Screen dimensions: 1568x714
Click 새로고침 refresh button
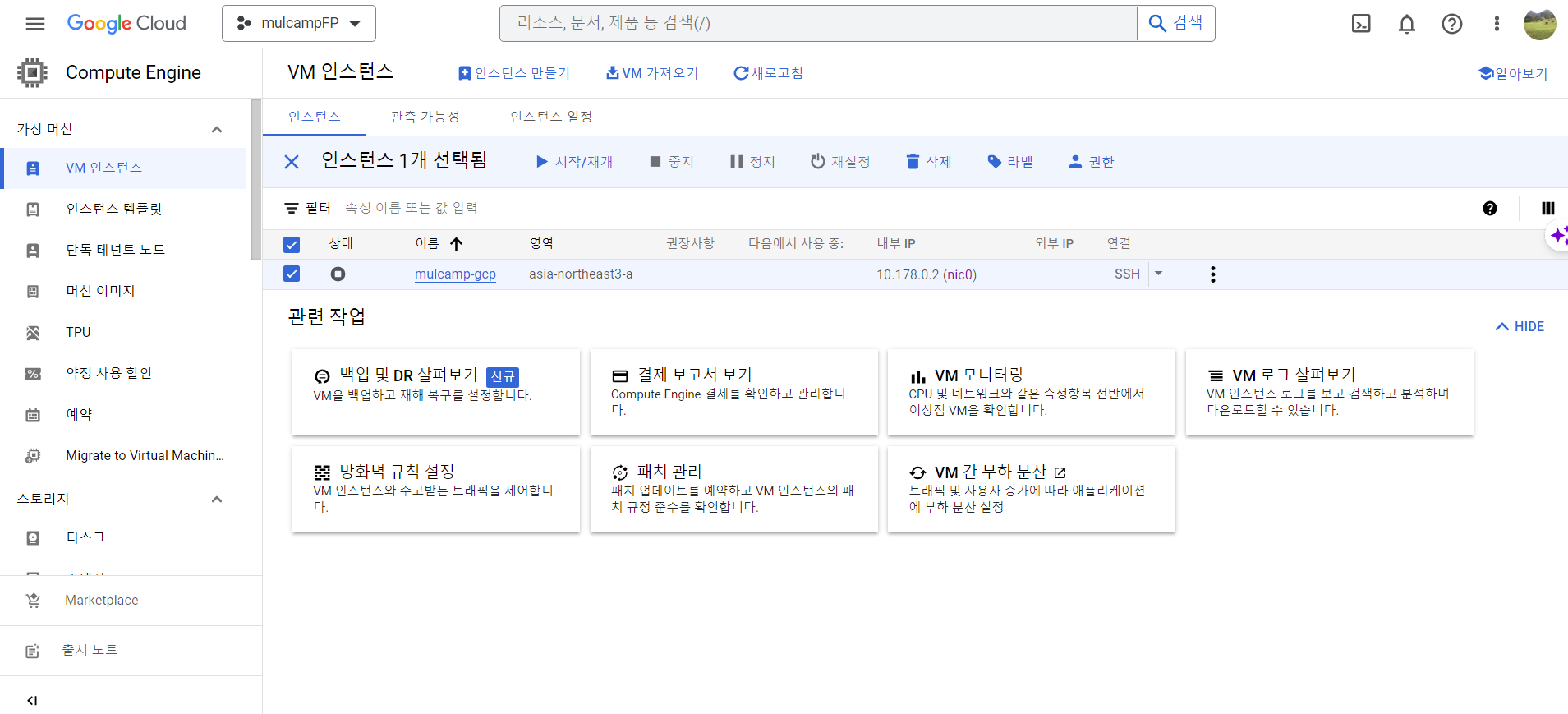(768, 73)
